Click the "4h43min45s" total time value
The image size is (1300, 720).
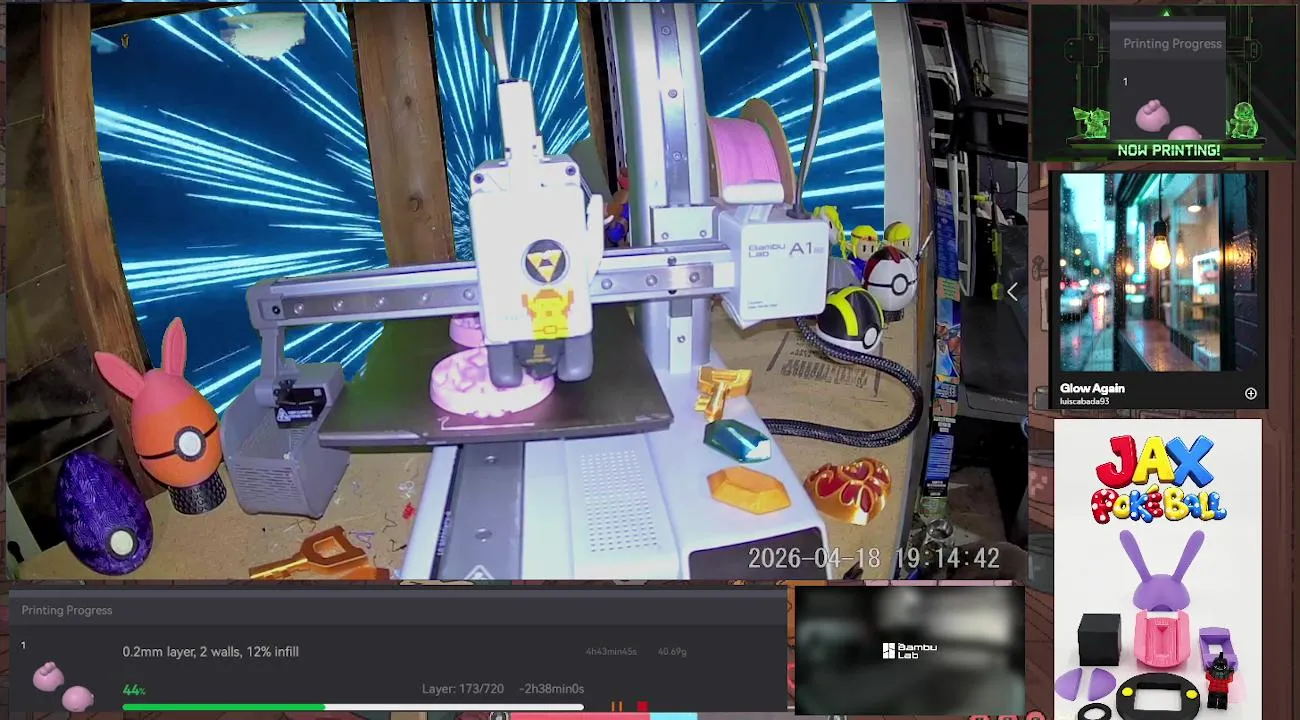(611, 652)
